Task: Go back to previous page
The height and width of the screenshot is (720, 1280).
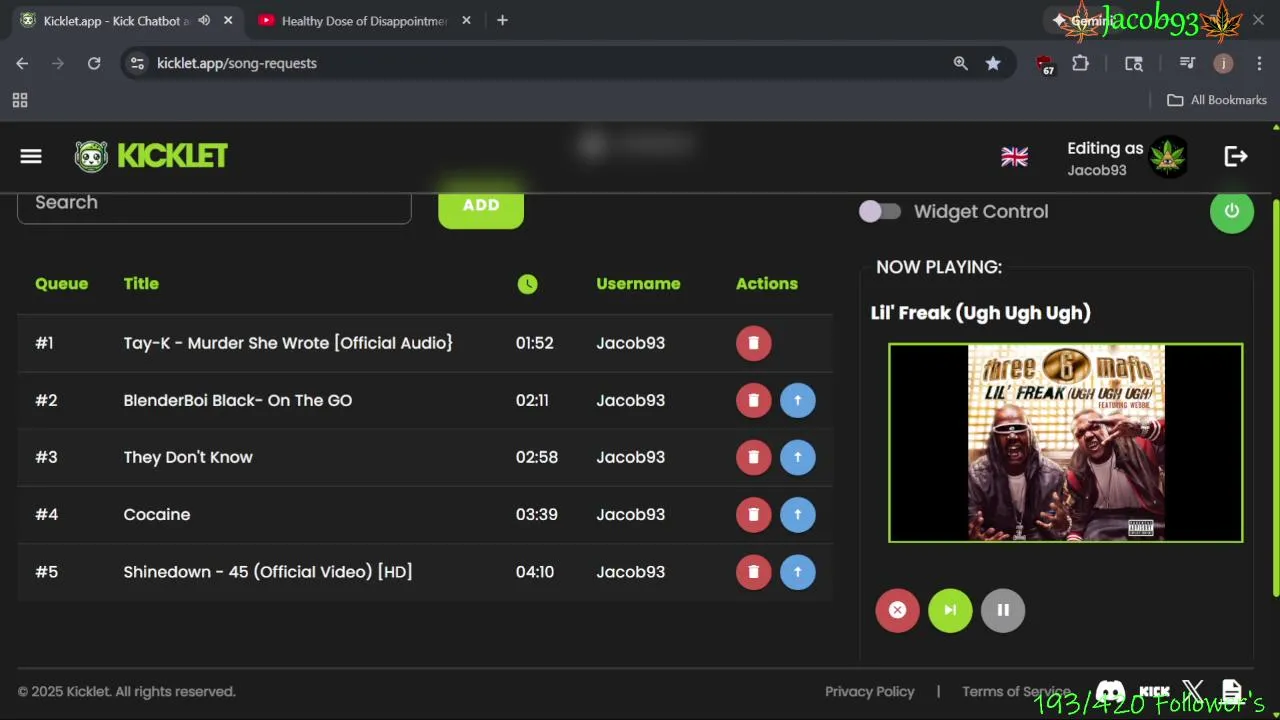Action: (x=22, y=63)
